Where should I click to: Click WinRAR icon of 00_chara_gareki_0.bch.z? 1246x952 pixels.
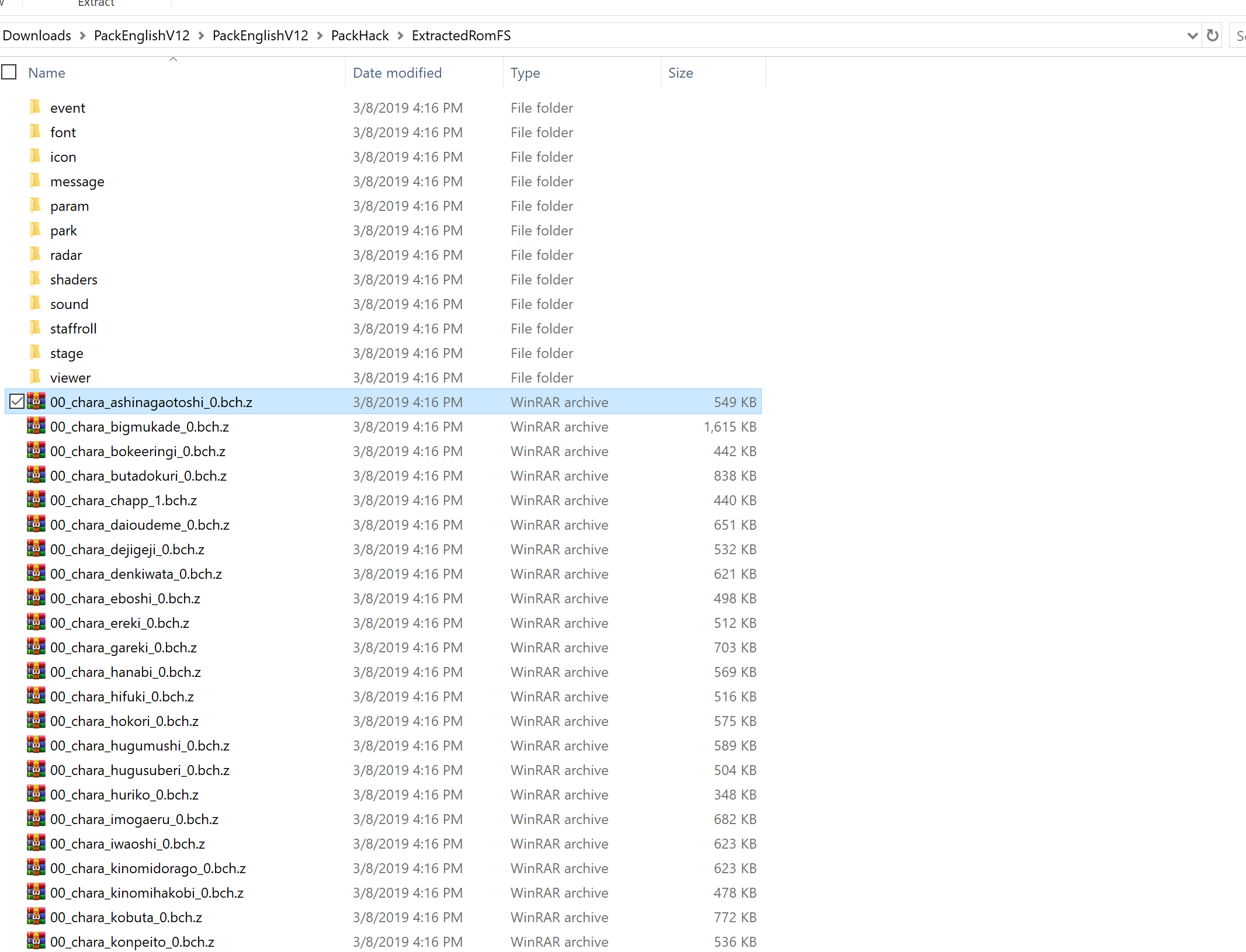(x=36, y=647)
